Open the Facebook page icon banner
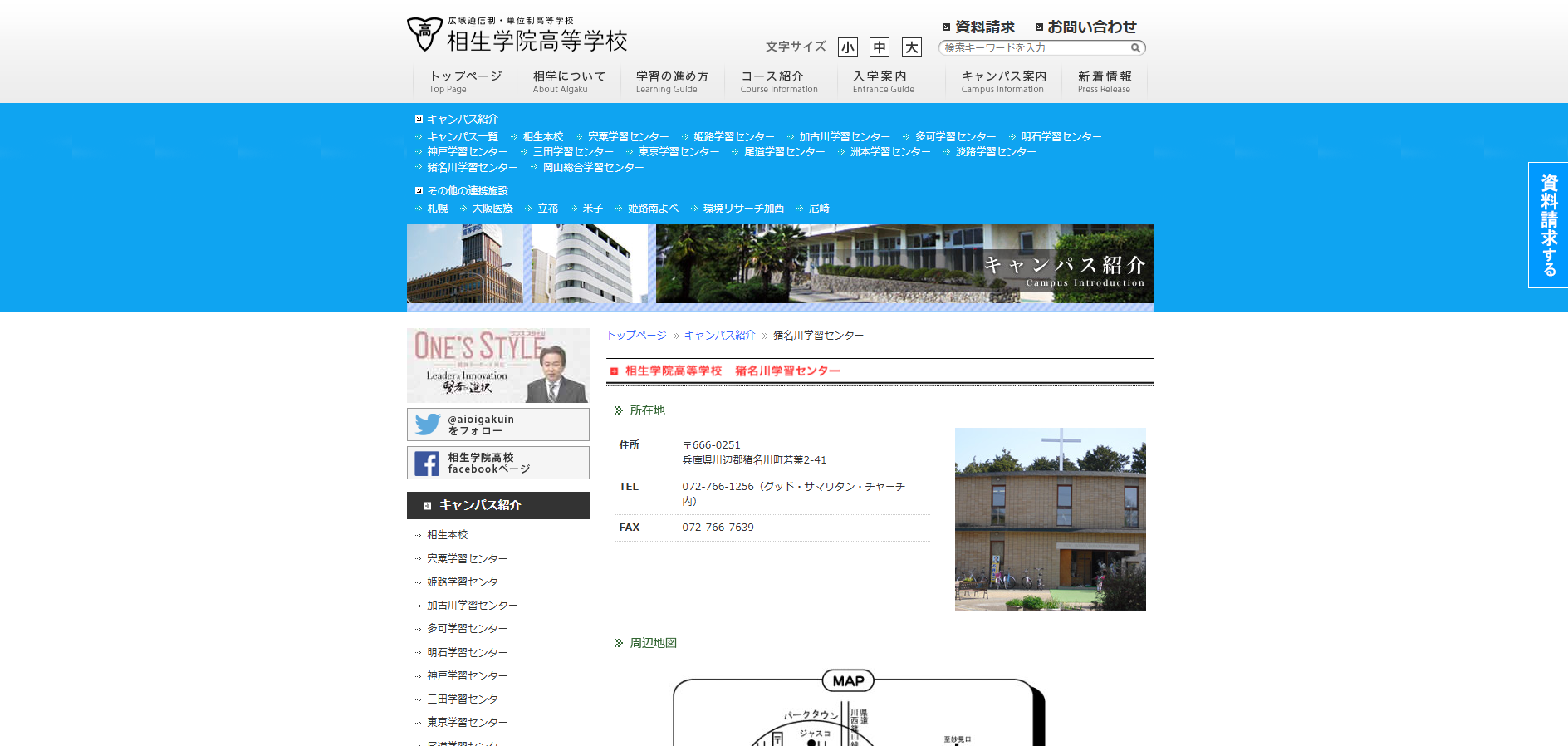Screen dimensions: 1568x746 pyautogui.click(x=427, y=464)
